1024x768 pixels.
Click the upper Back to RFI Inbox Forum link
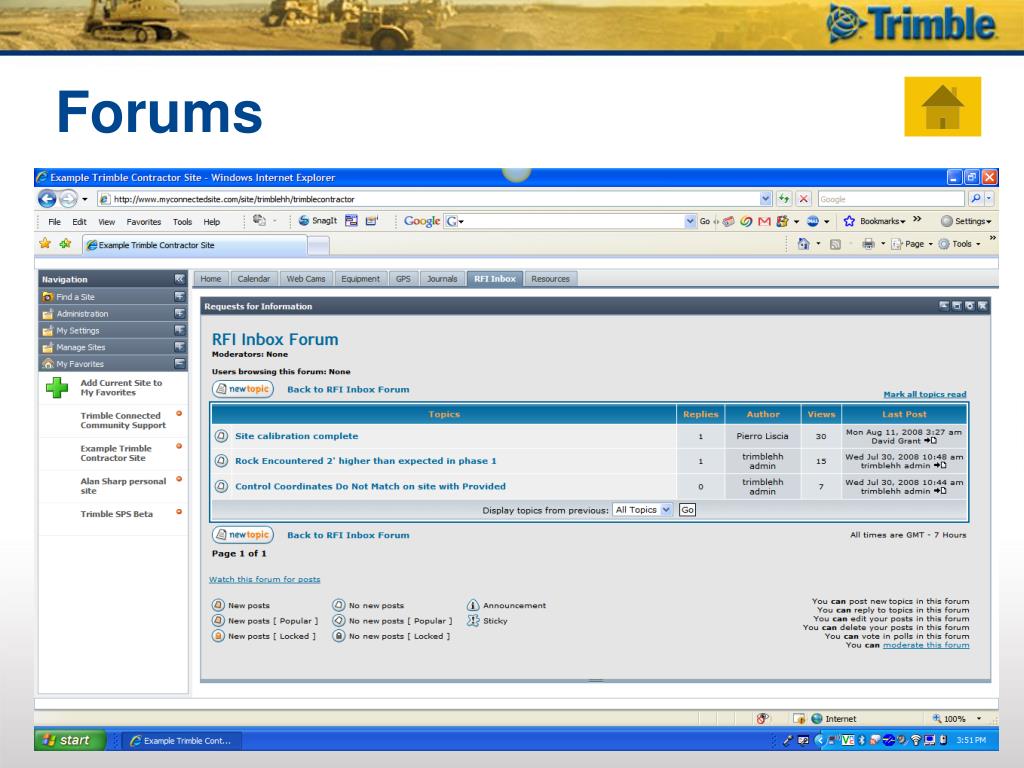point(348,389)
